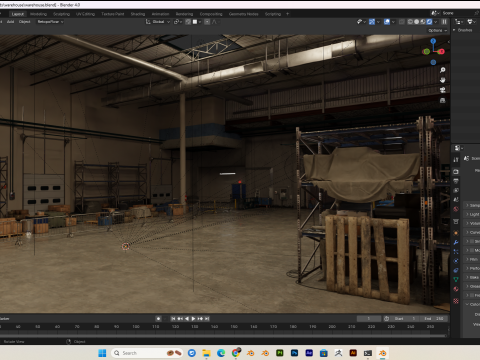Switch to material preview shading

coord(423,22)
